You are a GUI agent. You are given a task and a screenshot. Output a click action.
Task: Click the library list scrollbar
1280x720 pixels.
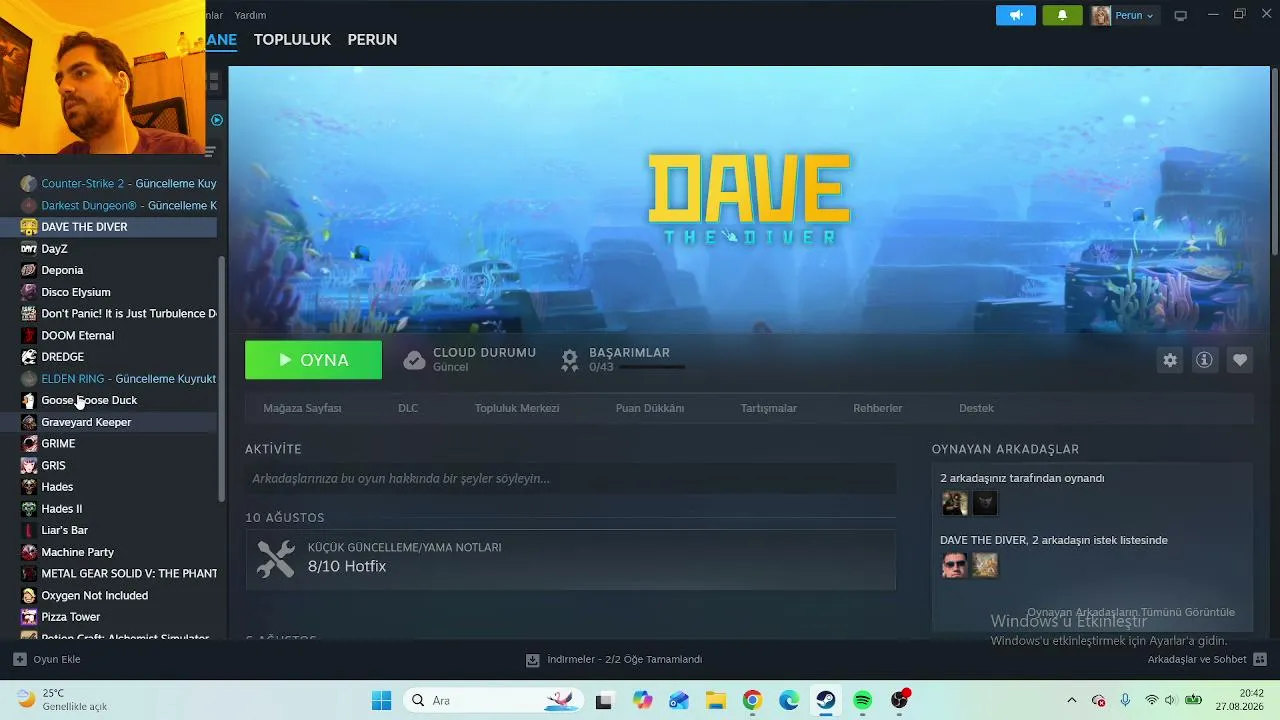(x=222, y=380)
